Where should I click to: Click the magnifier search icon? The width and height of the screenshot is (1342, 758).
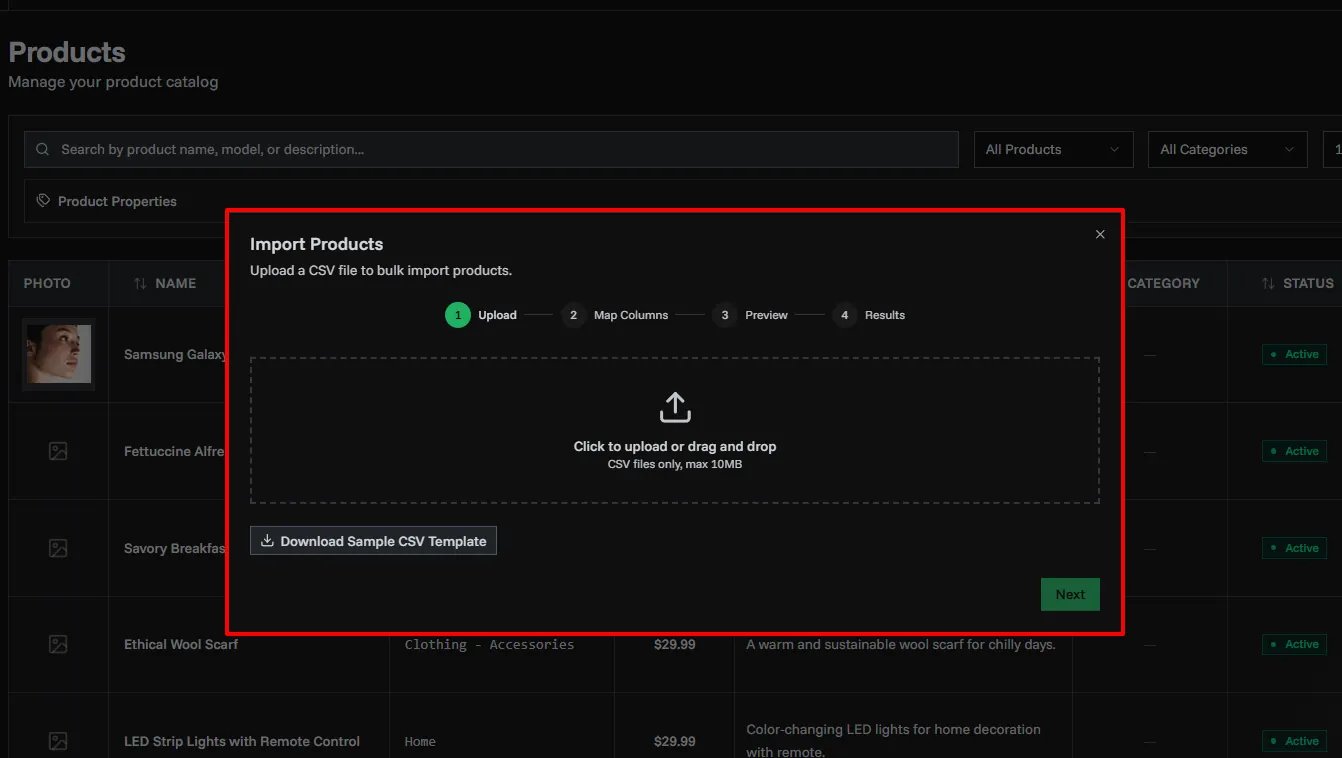click(x=42, y=150)
